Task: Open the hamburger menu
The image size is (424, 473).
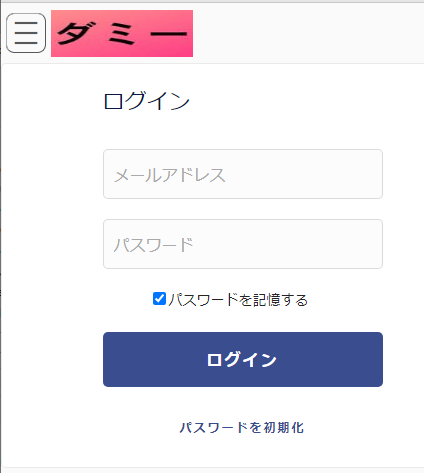Action: [26, 33]
